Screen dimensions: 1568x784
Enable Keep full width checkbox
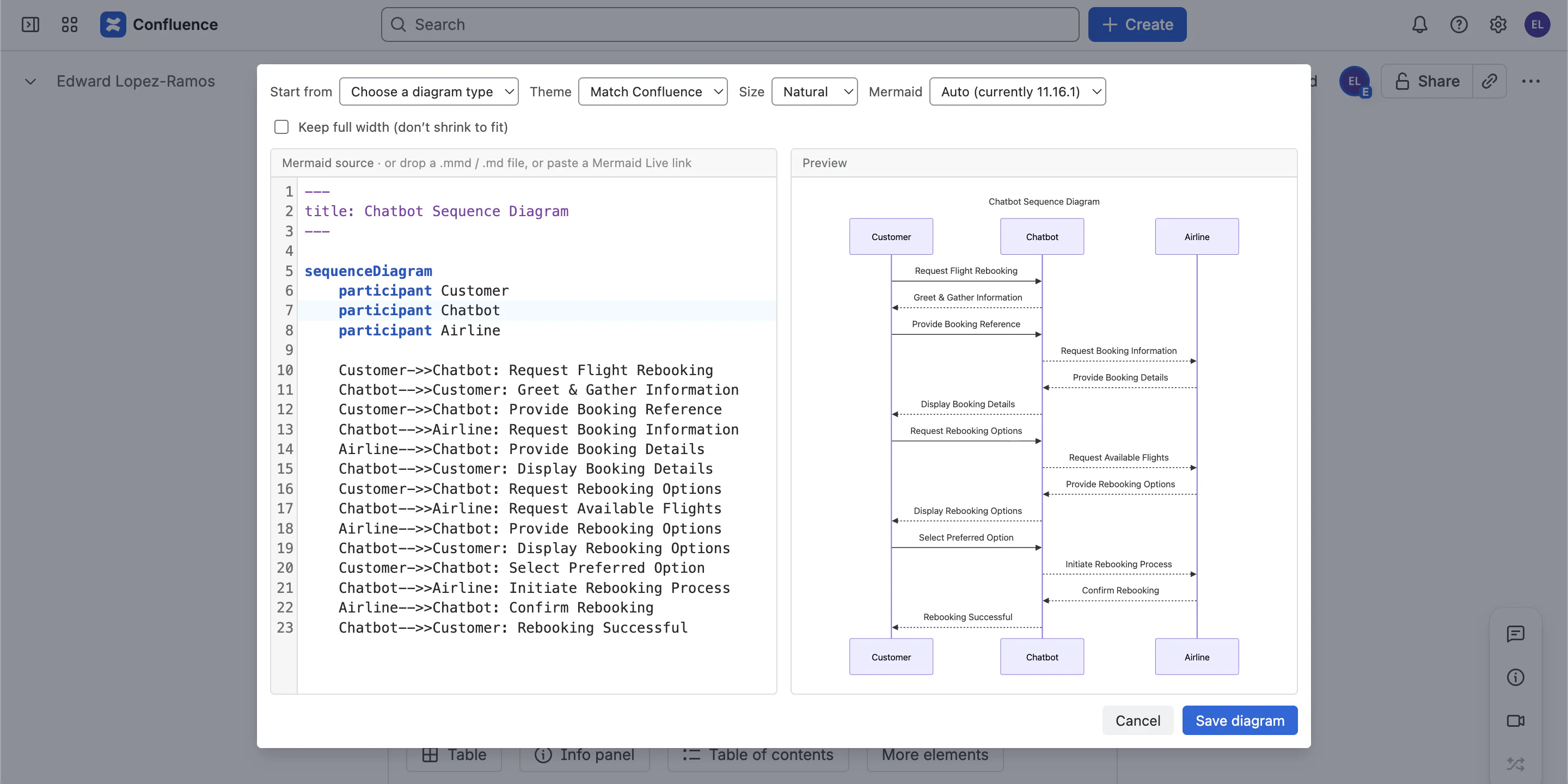pyautogui.click(x=281, y=127)
